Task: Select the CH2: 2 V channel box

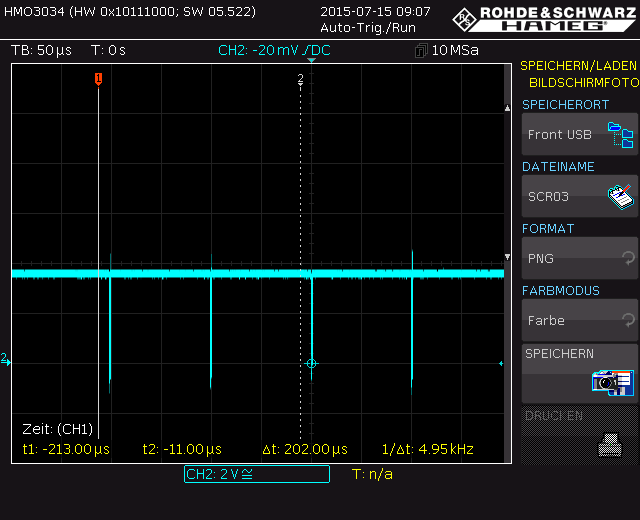Action: pyautogui.click(x=257, y=474)
